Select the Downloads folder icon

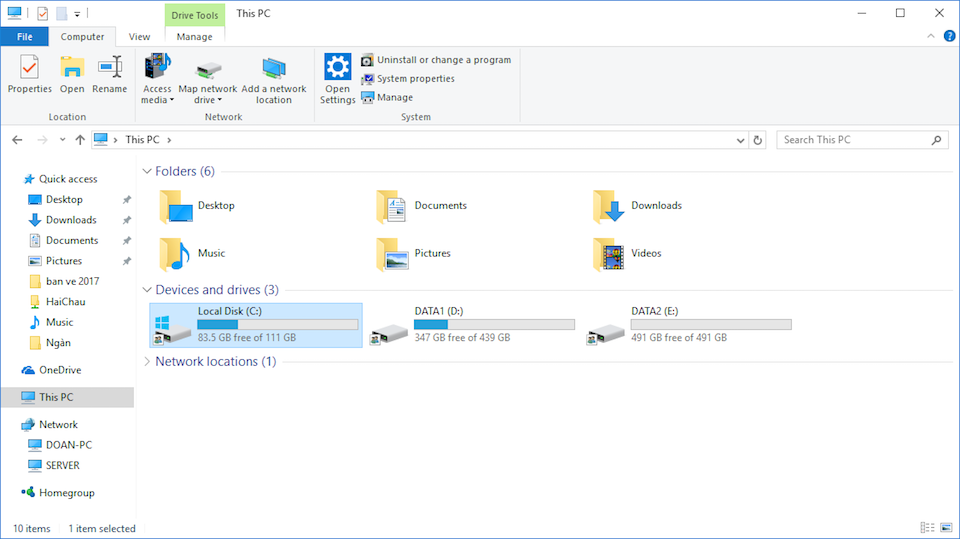pos(609,206)
